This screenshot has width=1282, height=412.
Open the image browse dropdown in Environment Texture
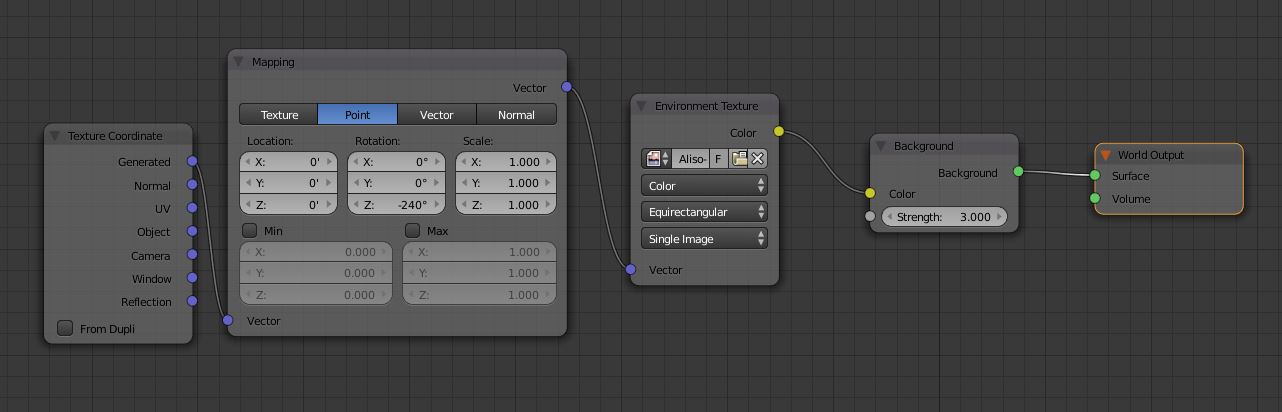[657, 159]
